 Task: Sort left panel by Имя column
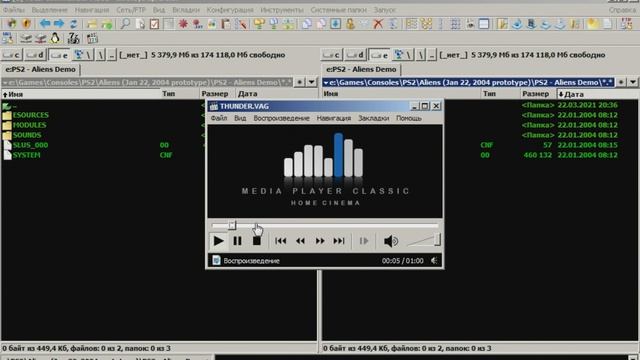[80, 94]
